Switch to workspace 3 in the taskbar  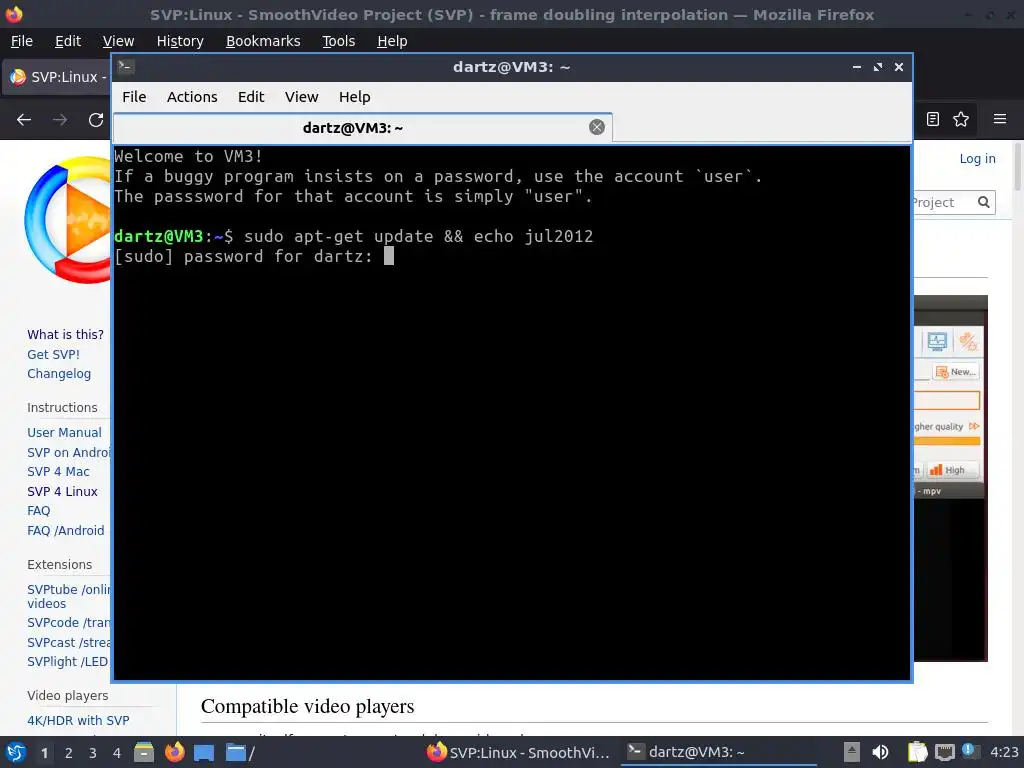tap(93, 753)
